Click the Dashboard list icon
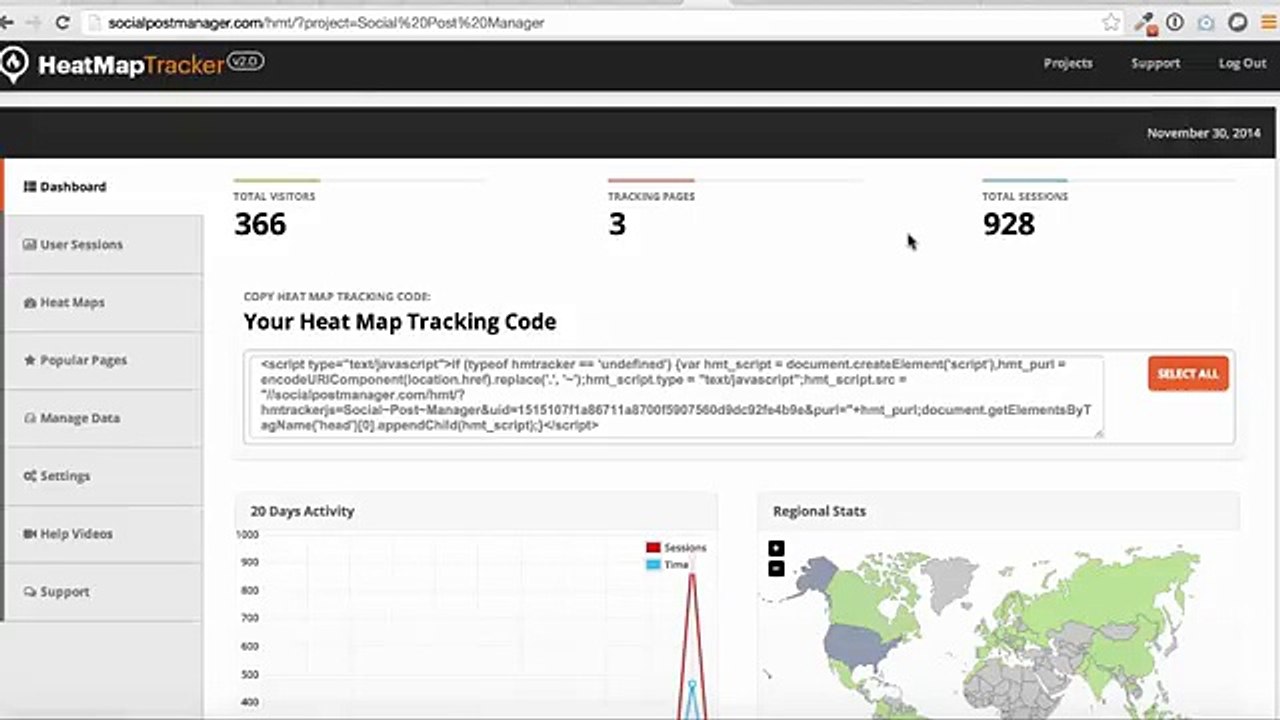This screenshot has width=1280, height=720. pos(30,187)
